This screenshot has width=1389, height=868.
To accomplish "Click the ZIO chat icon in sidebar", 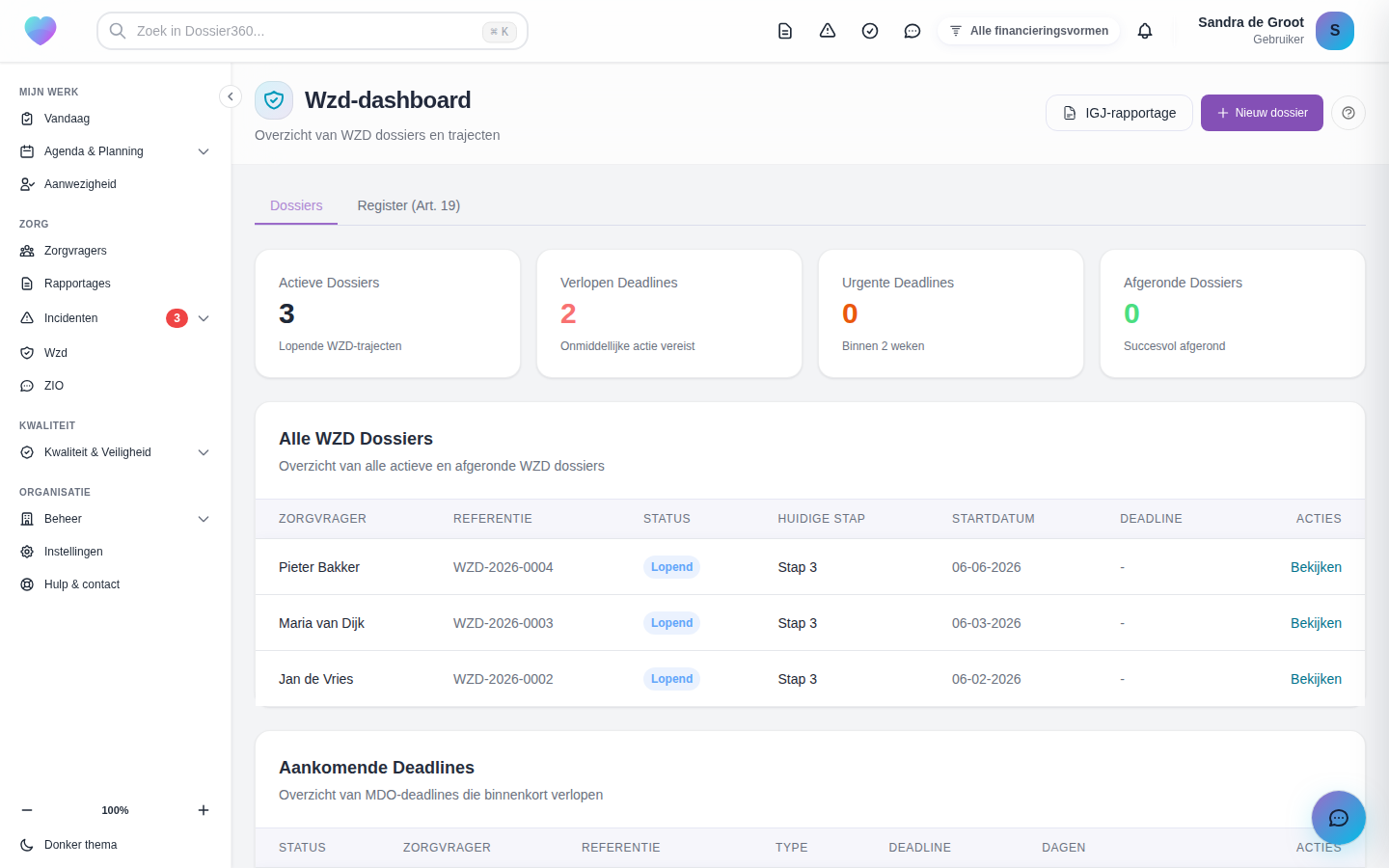I will tap(27, 386).
